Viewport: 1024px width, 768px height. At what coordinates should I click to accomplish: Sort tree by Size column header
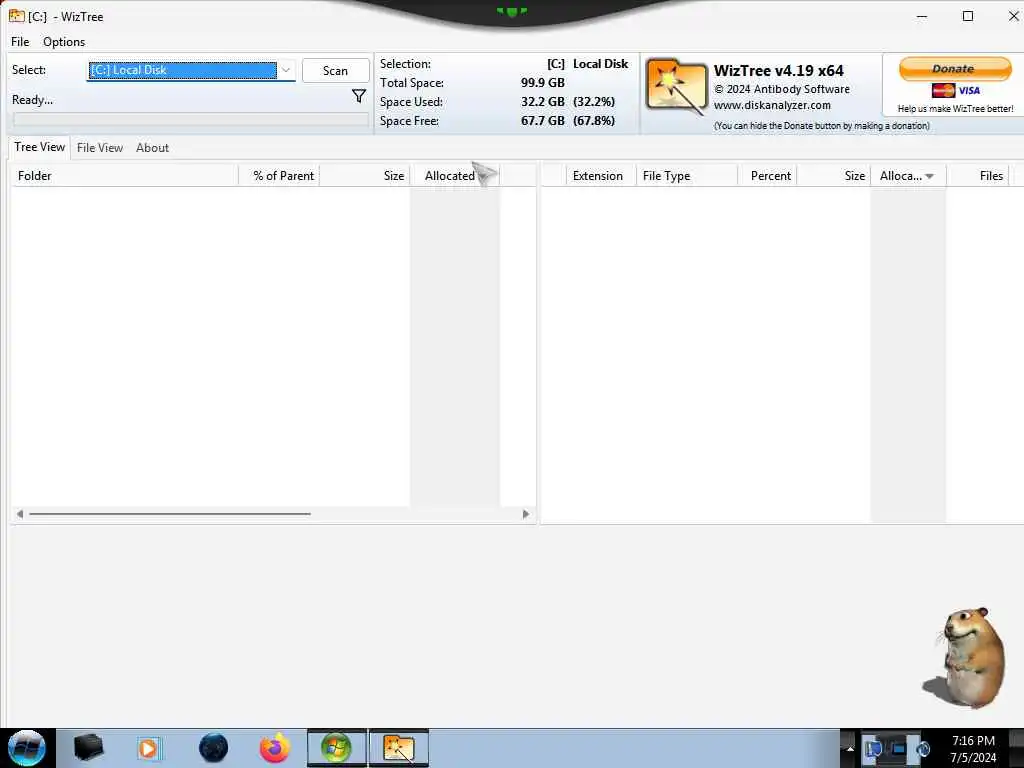(x=364, y=176)
